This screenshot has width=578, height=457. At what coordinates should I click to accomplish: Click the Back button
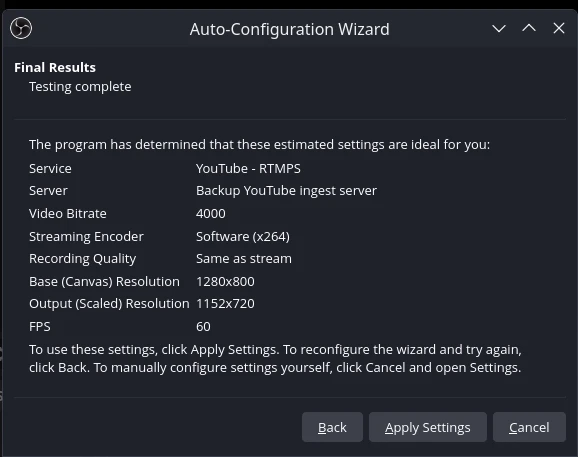coord(332,427)
